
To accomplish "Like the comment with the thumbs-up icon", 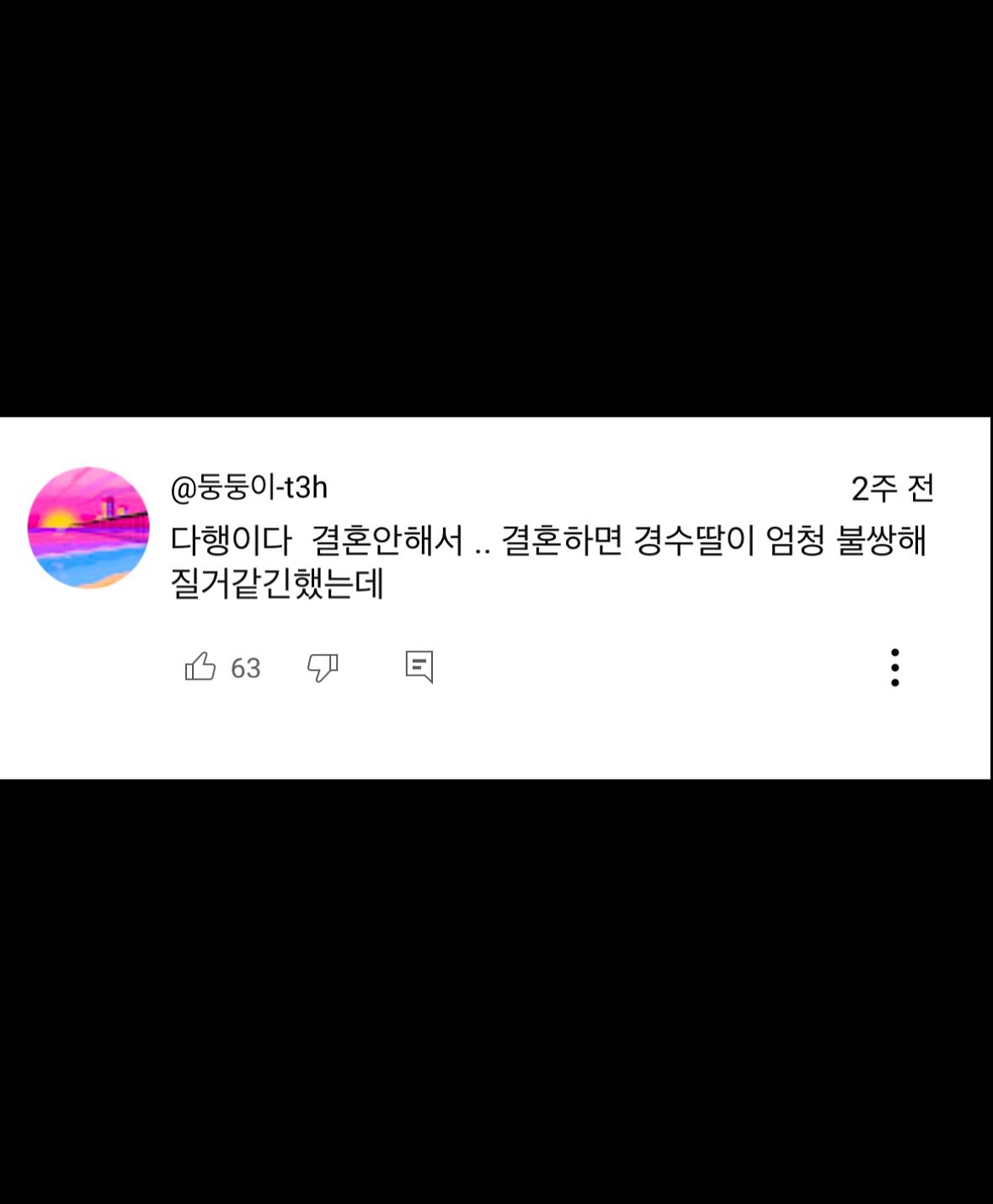I will point(200,667).
